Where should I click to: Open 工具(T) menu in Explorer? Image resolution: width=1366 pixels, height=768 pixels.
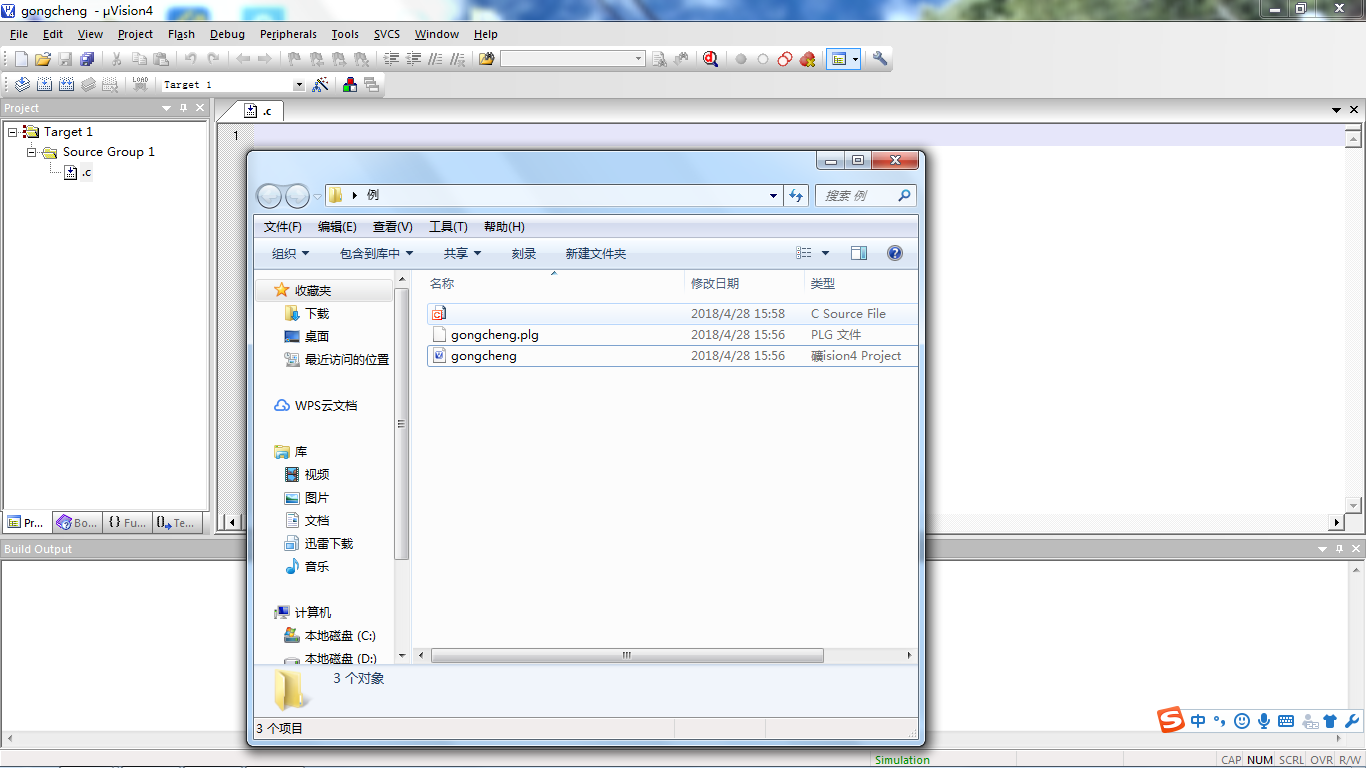click(448, 227)
